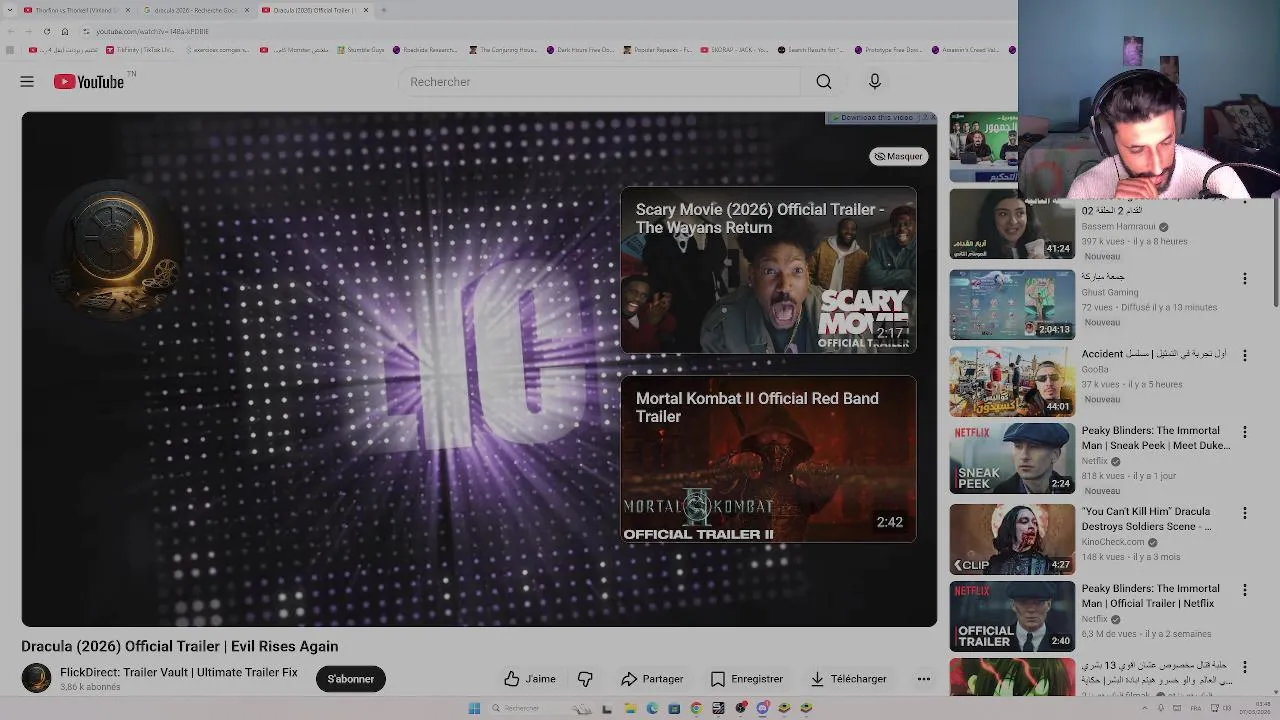Share the video via Partager
The height and width of the screenshot is (720, 1280).
point(652,679)
